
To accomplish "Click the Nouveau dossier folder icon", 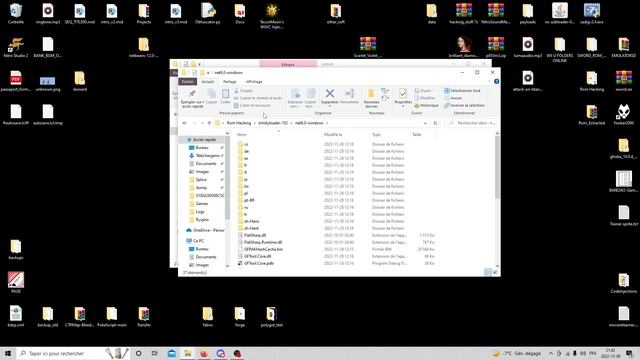I will (371, 93).
